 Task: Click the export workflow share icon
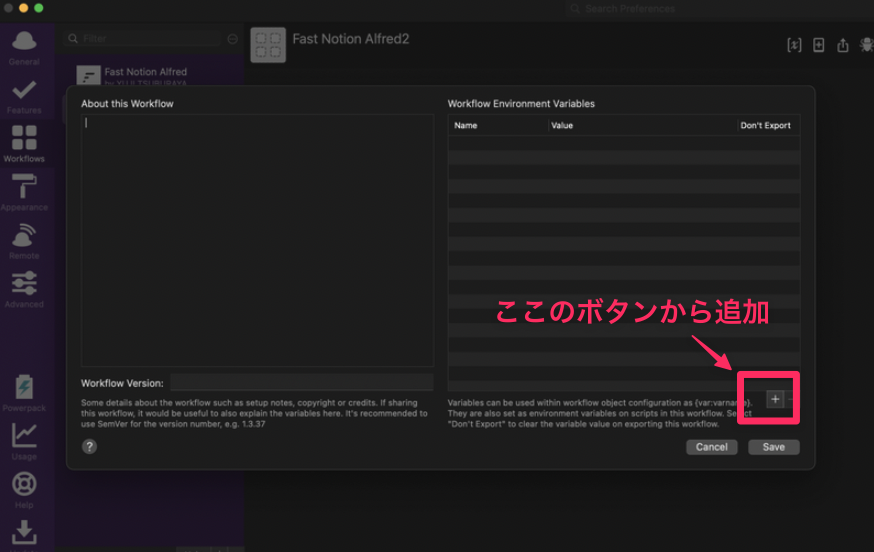click(843, 45)
